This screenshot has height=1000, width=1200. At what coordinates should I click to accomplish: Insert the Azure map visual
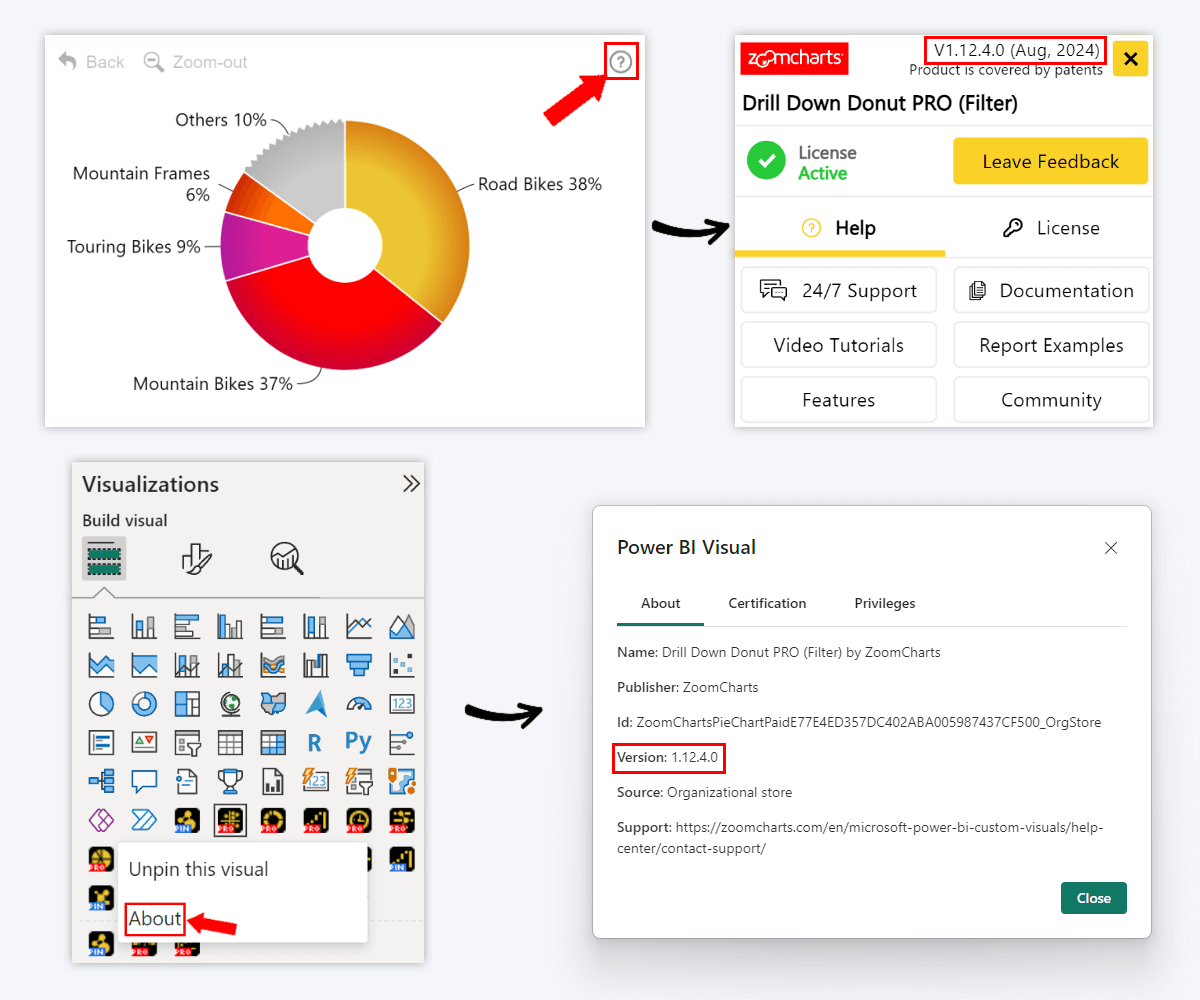316,704
